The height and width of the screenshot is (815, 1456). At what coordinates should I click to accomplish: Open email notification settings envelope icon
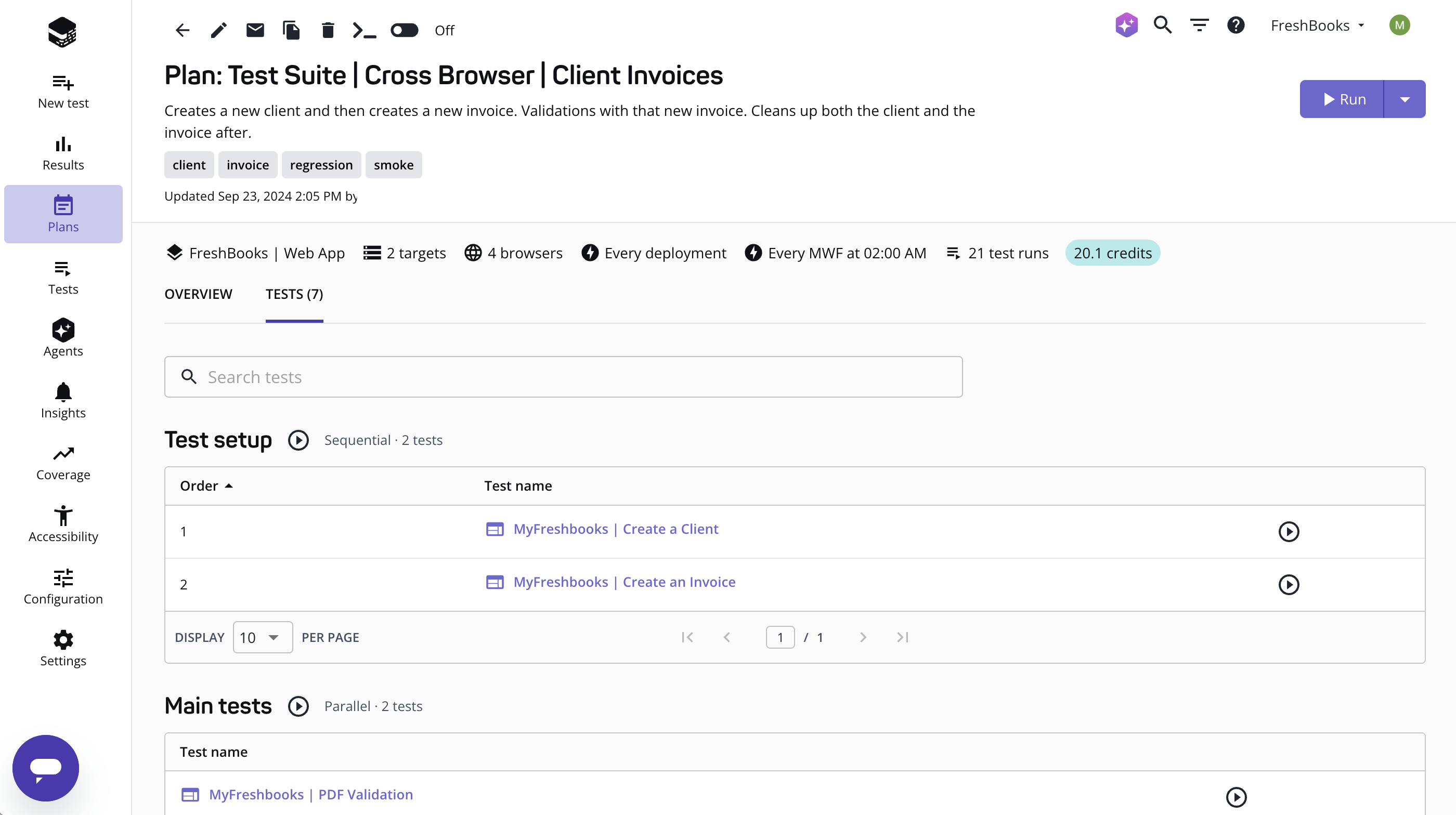255,30
